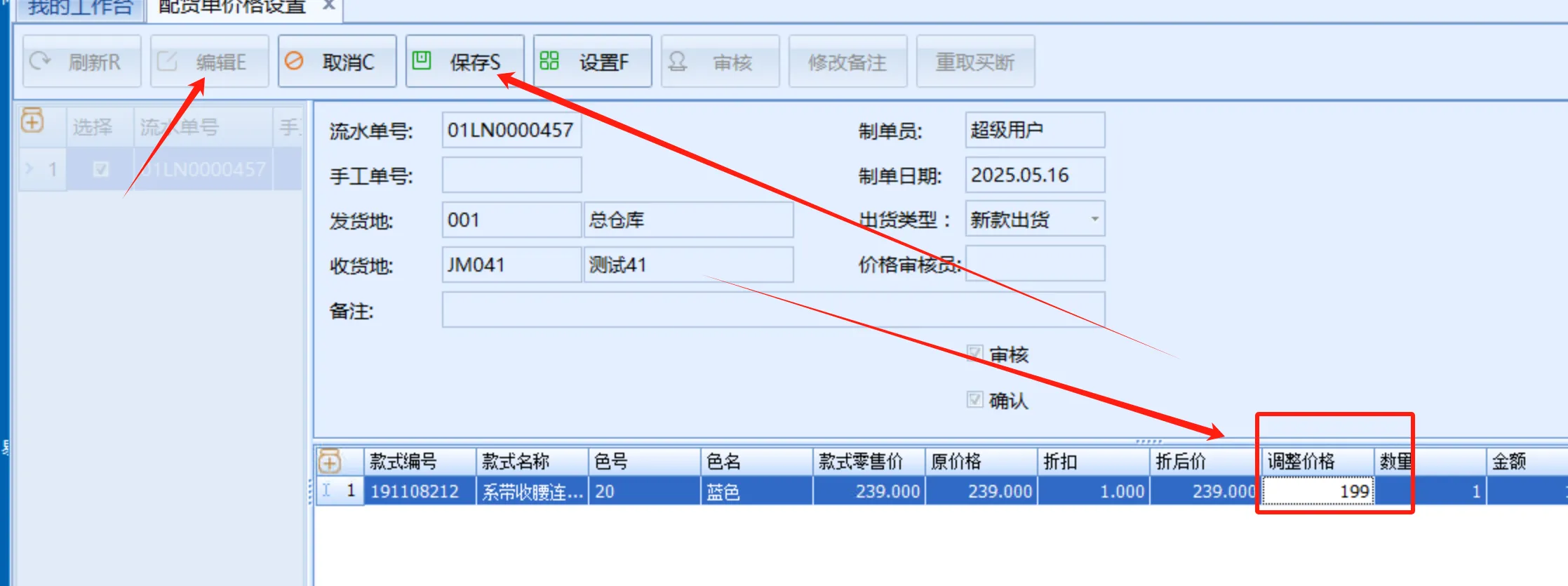1568x586 pixels.
Task: Click the Edit (编辑E) pencil icon
Action: click(167, 62)
